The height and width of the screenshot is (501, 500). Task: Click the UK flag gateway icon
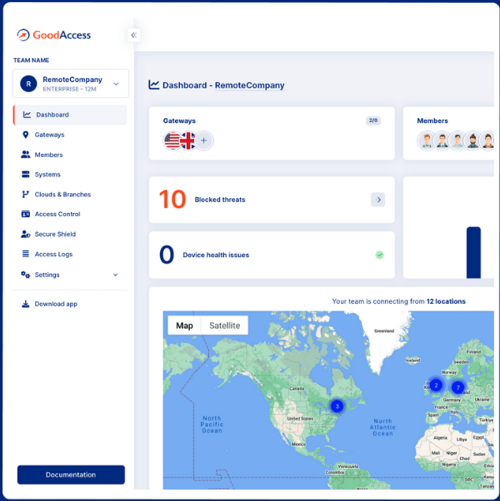pyautogui.click(x=188, y=140)
